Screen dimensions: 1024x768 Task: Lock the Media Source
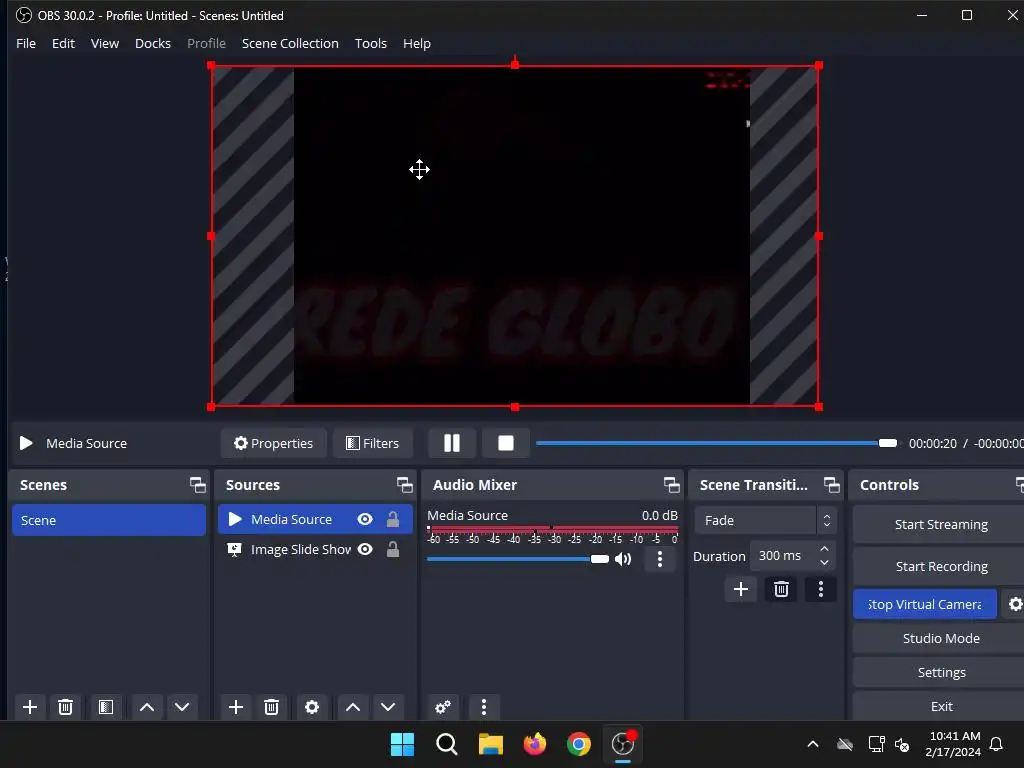click(x=392, y=519)
